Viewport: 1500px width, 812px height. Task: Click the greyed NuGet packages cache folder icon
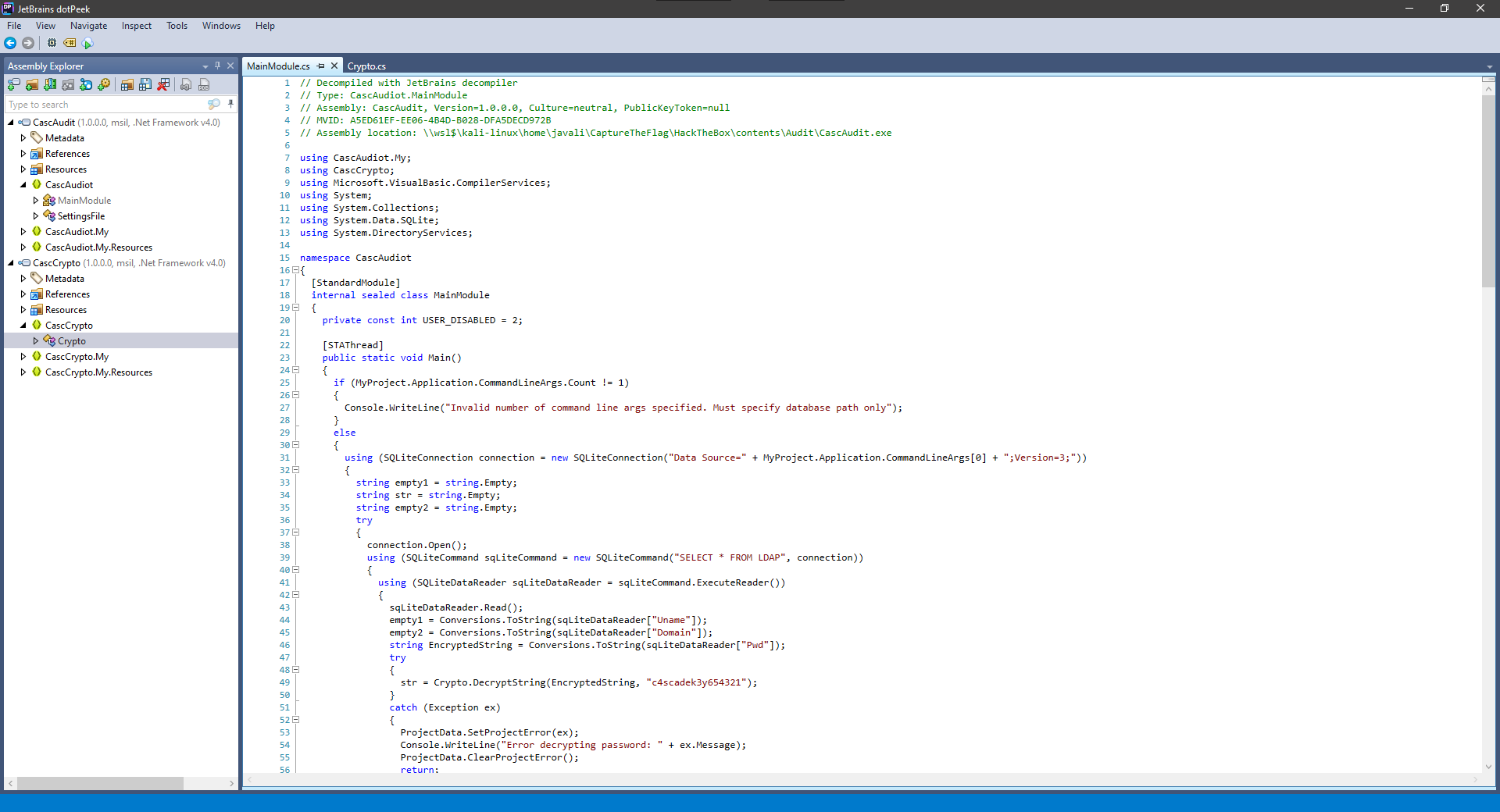pos(68,84)
